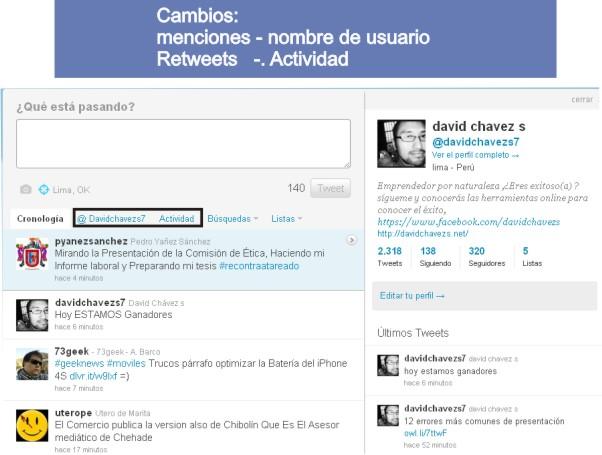Click 'hace 4 minutos' timestamp
Image resolution: width=602 pixels, height=455 pixels.
[x=79, y=278]
